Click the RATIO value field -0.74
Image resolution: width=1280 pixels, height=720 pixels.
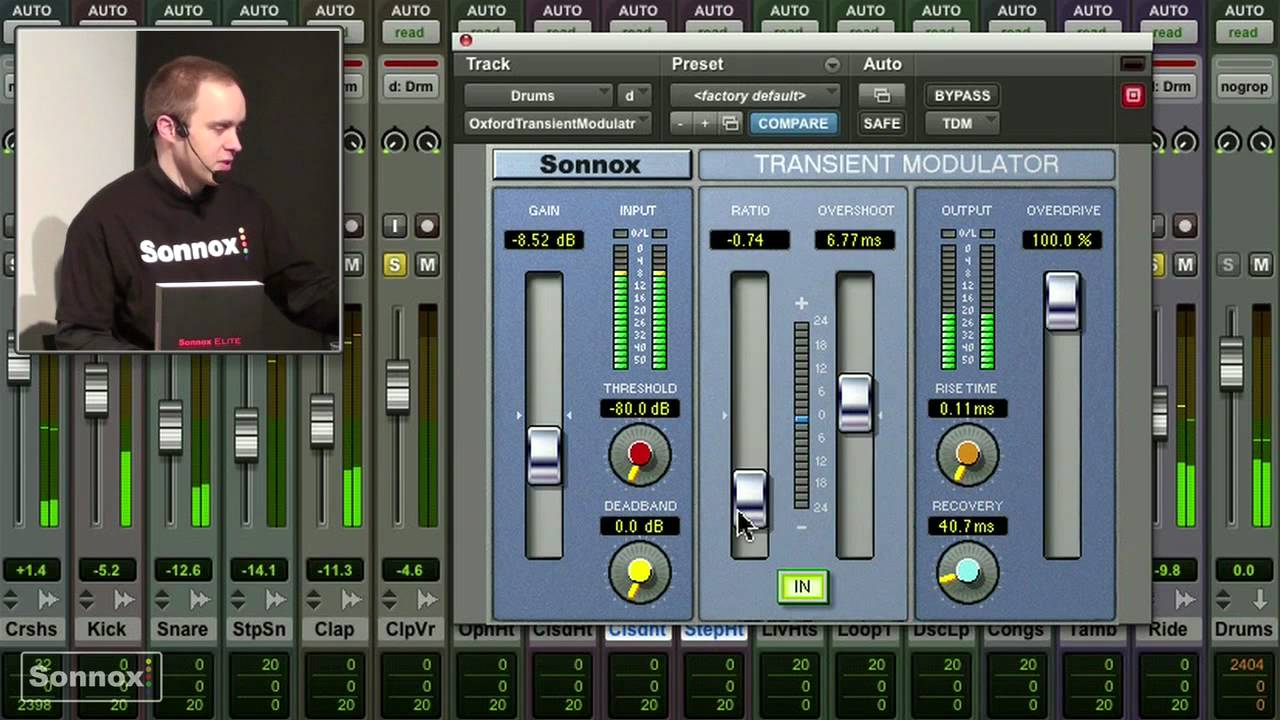pos(750,240)
